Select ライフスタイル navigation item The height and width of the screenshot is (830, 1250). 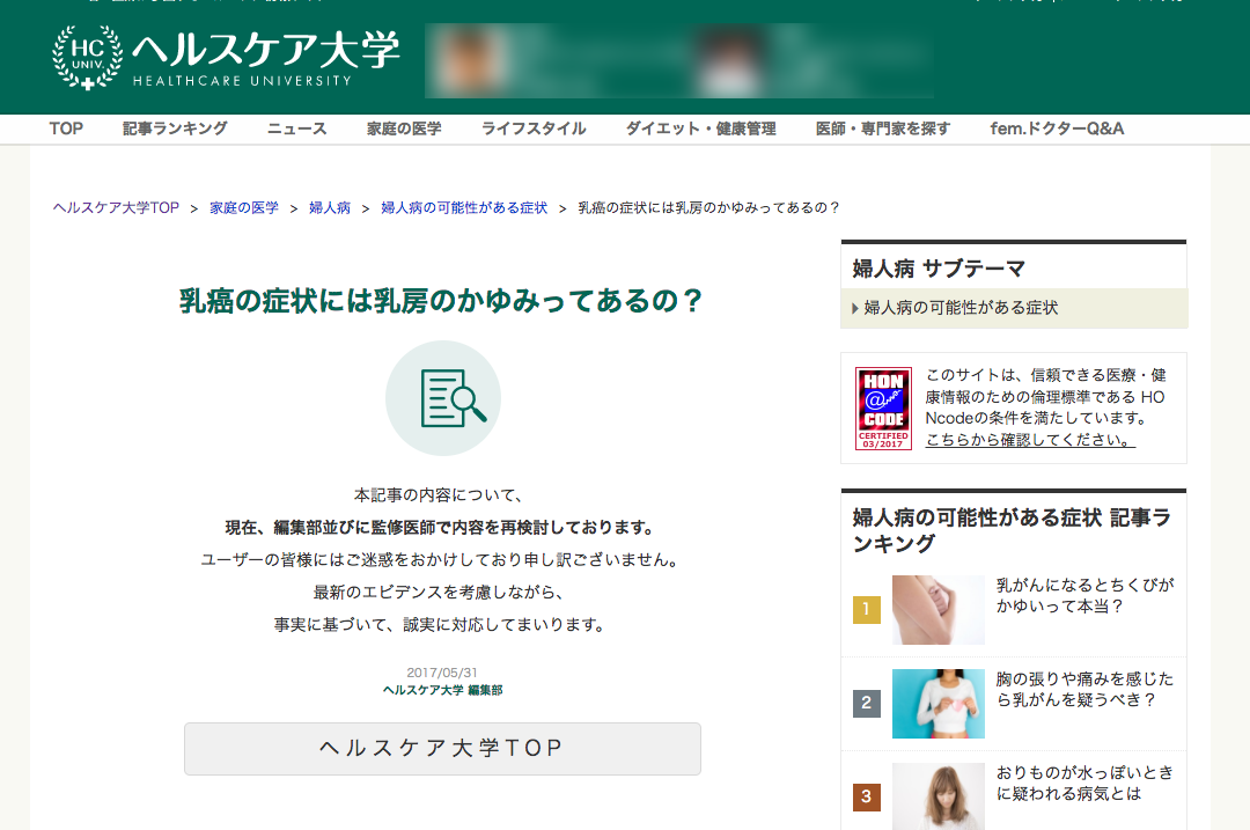(533, 129)
